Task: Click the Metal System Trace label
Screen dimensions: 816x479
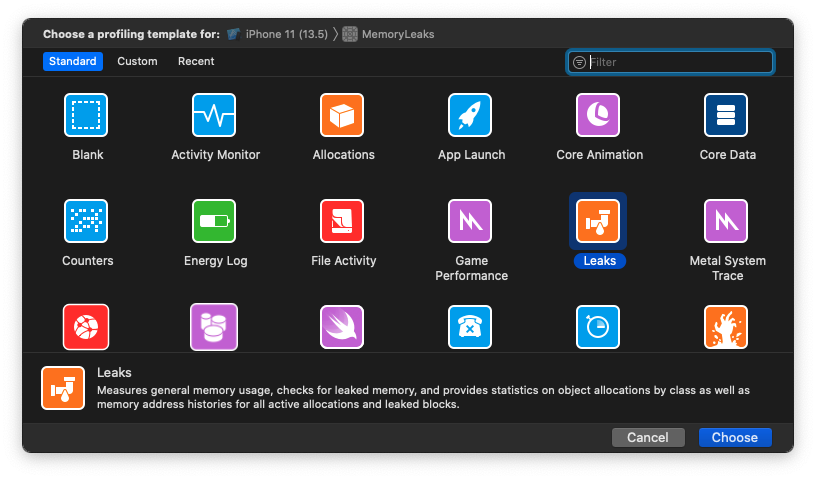Action: tap(728, 268)
